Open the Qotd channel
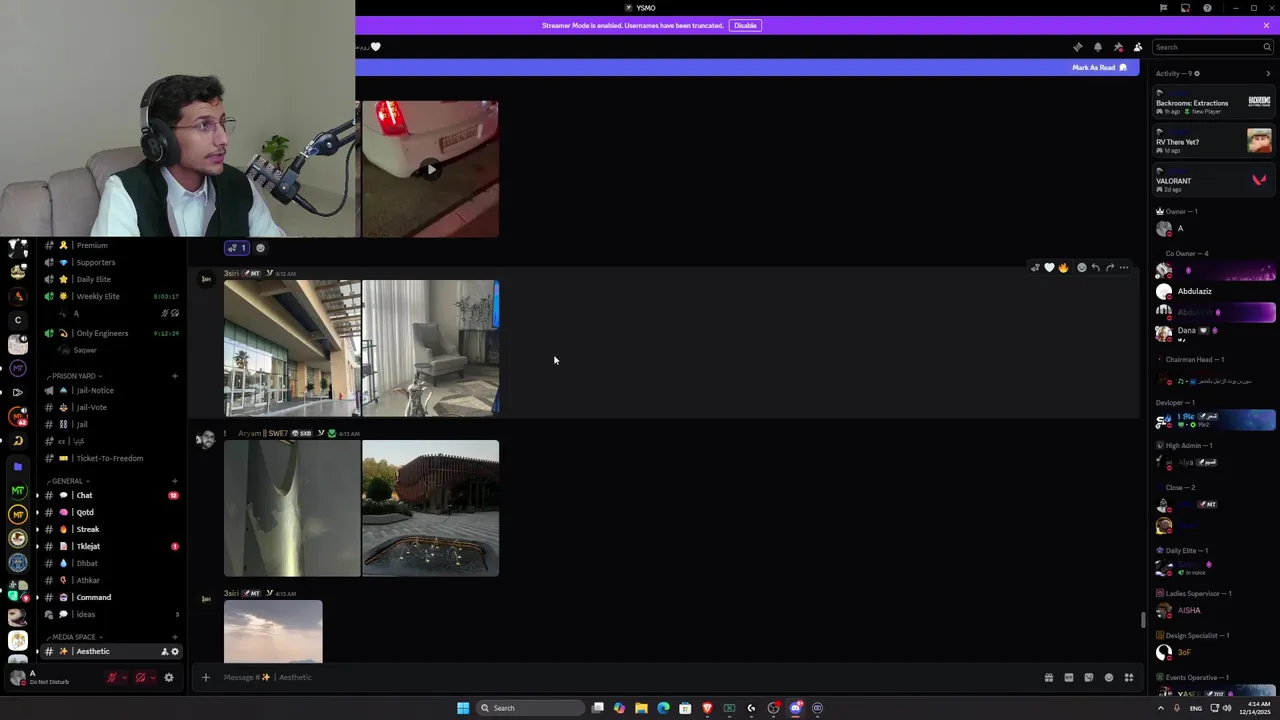The height and width of the screenshot is (720, 1280). (110, 512)
